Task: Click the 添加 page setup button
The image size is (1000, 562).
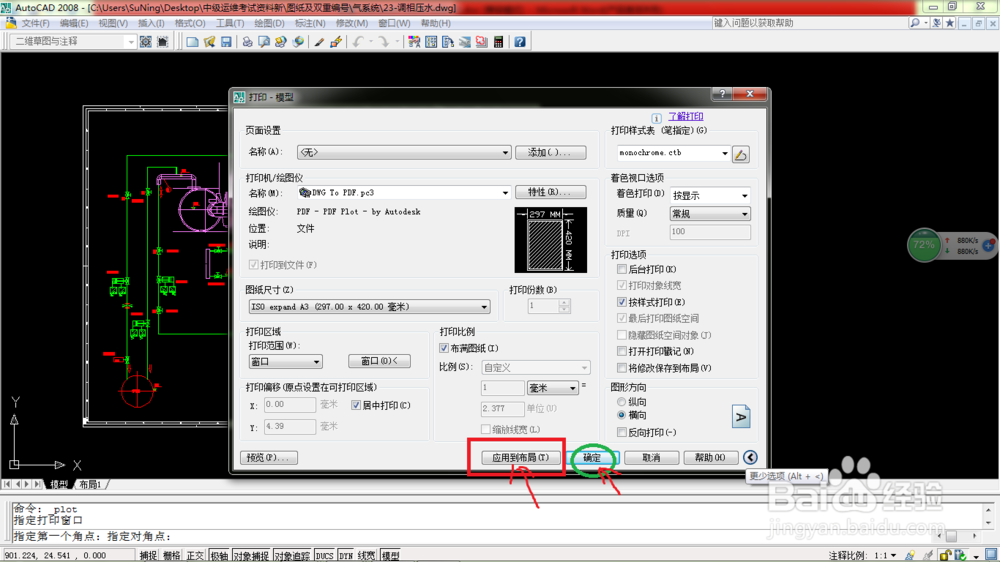Action: click(x=550, y=152)
